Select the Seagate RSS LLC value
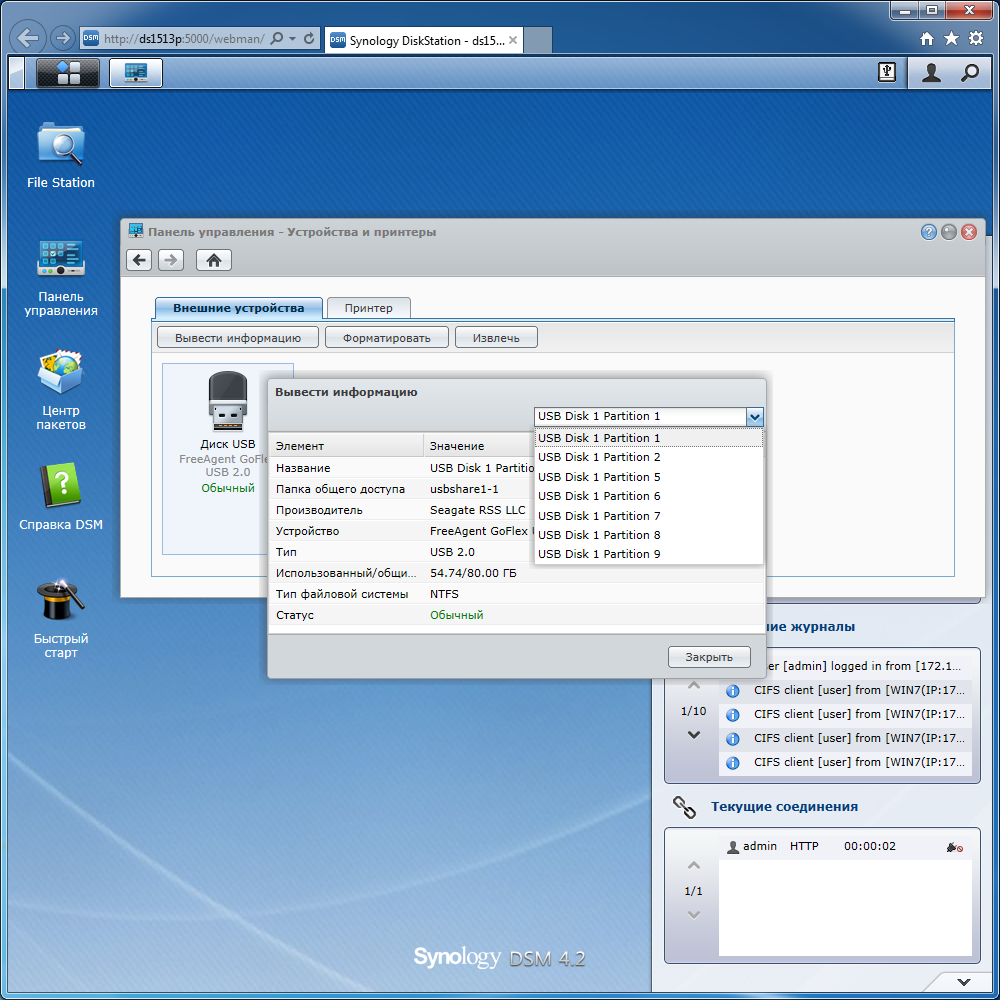The image size is (1000, 1000). click(x=478, y=510)
